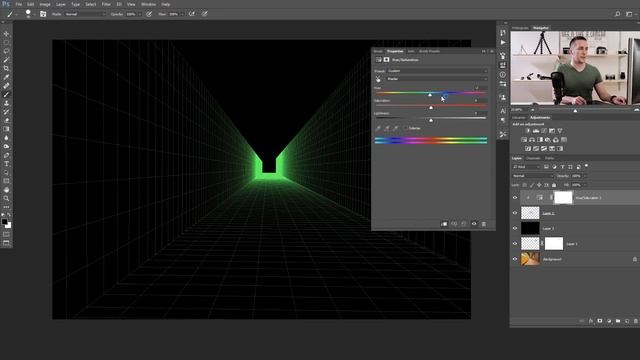
Task: Select the Brush tool in the toolbox
Action: (6, 94)
